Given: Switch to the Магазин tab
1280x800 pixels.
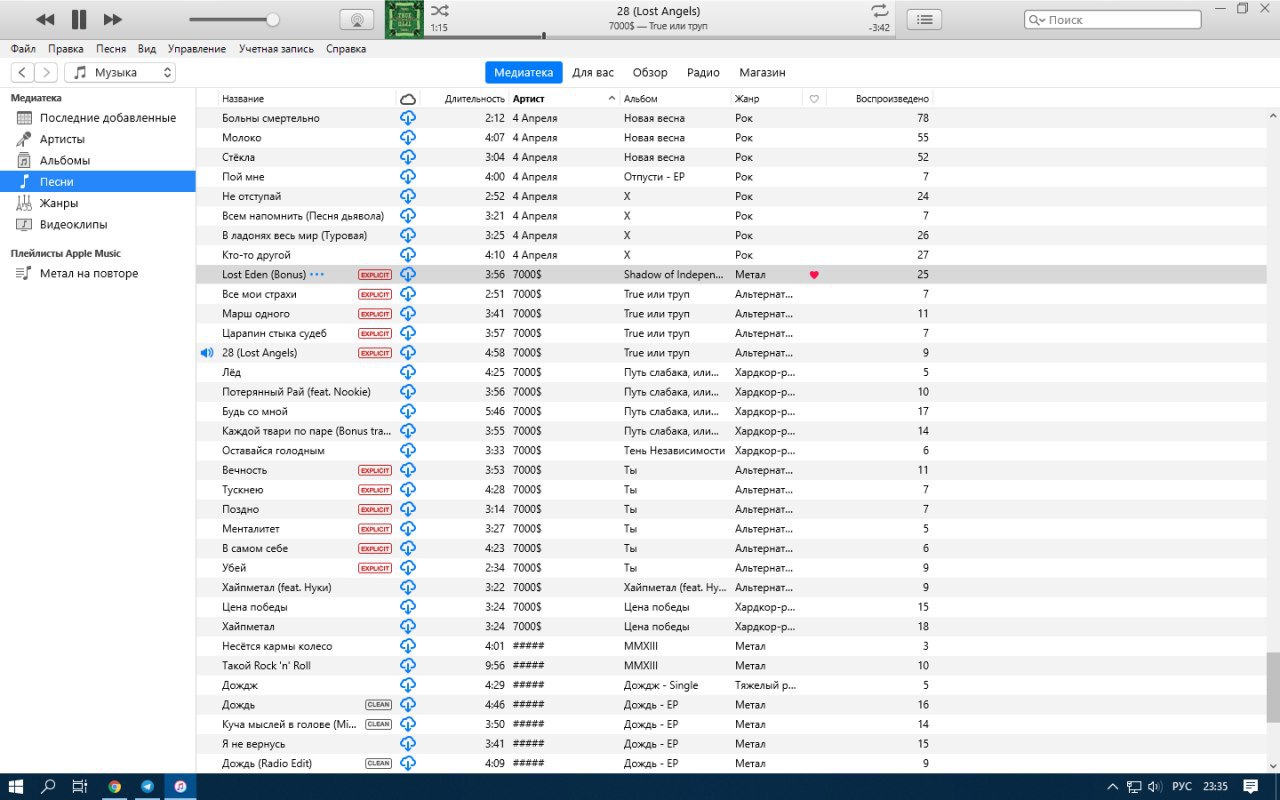Looking at the screenshot, I should [762, 72].
